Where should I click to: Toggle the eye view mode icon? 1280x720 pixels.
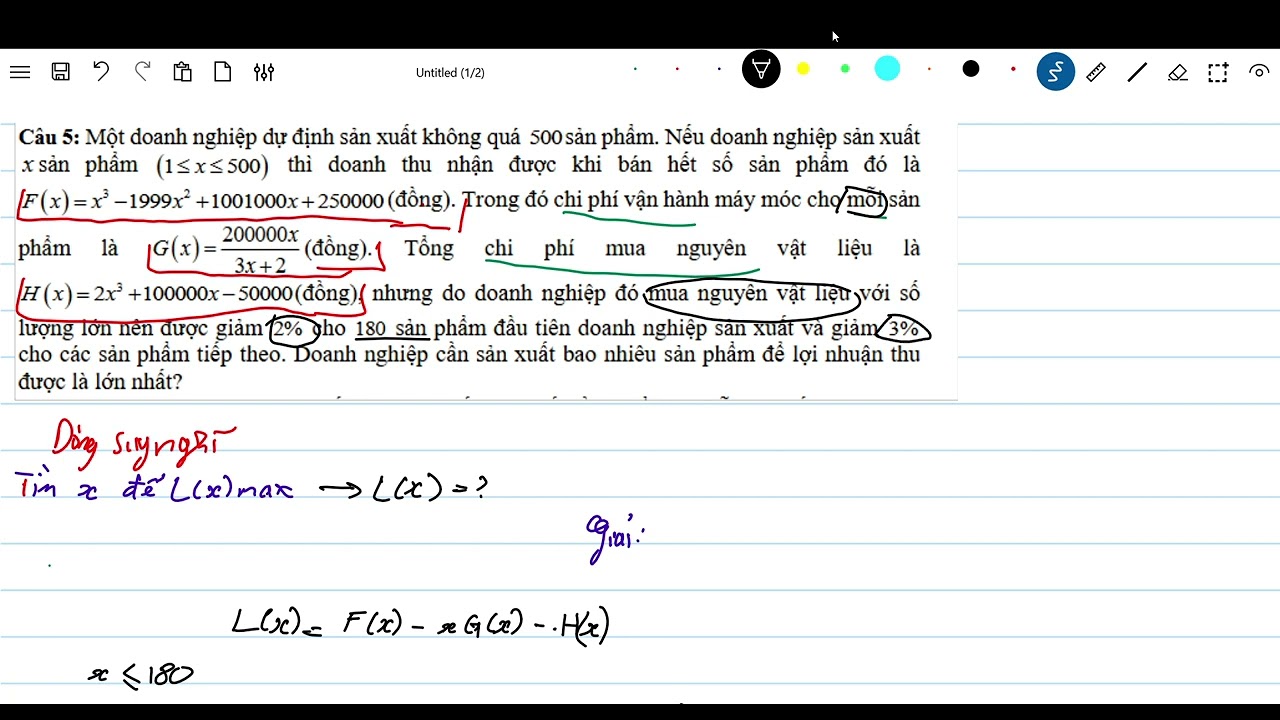[x=1259, y=72]
